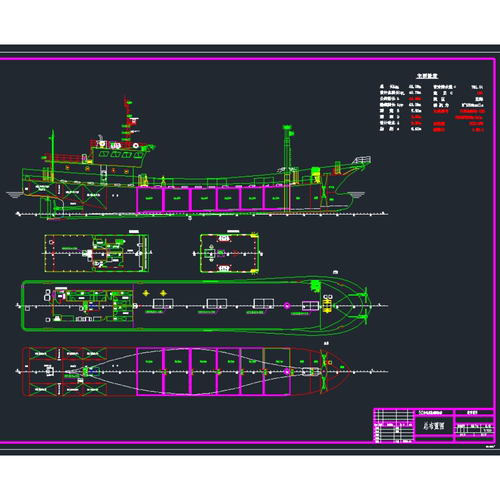
Task: Click the wheelhouse deck plan on the left
Action: click(97, 253)
